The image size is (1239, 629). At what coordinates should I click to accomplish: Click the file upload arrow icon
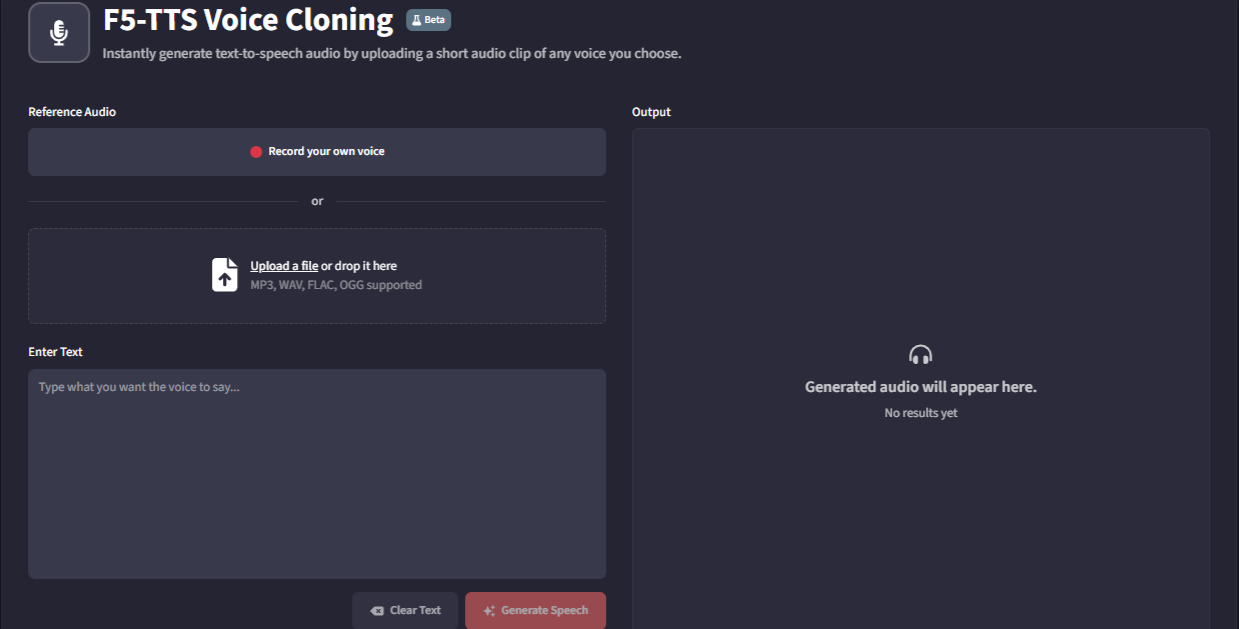click(x=225, y=275)
